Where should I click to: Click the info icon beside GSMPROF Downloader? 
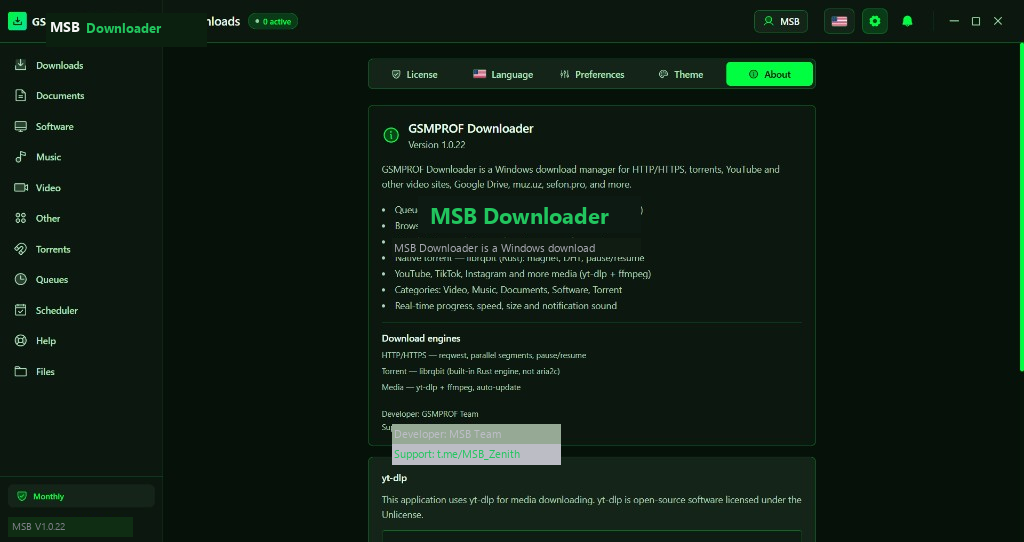(x=391, y=135)
